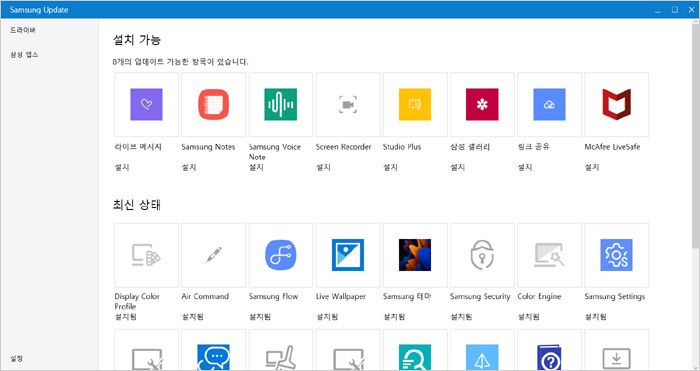Open the Studio Plus icon
Viewport: 700px width, 371px height.
click(x=415, y=104)
